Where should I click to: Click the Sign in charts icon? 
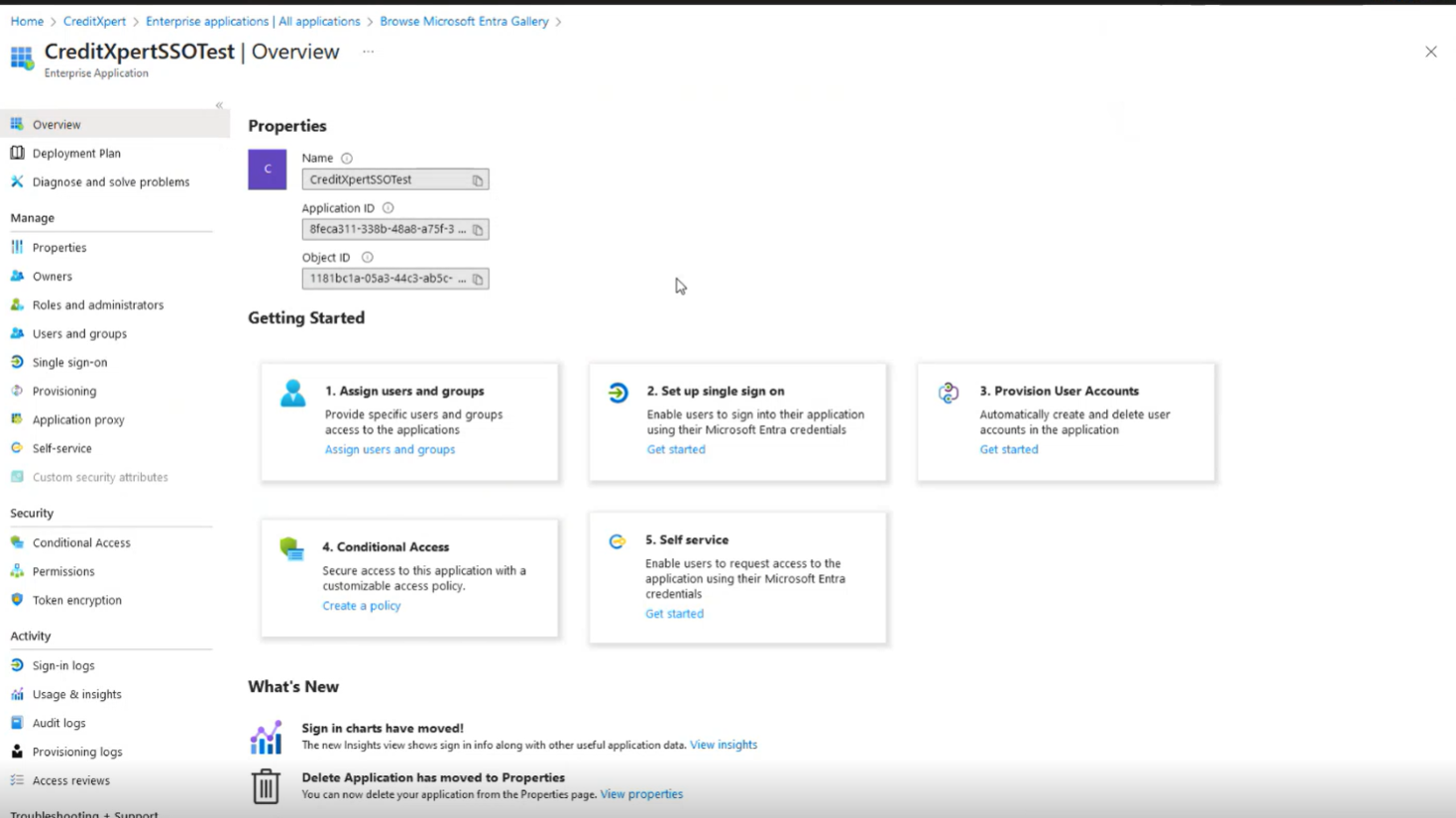(266, 737)
